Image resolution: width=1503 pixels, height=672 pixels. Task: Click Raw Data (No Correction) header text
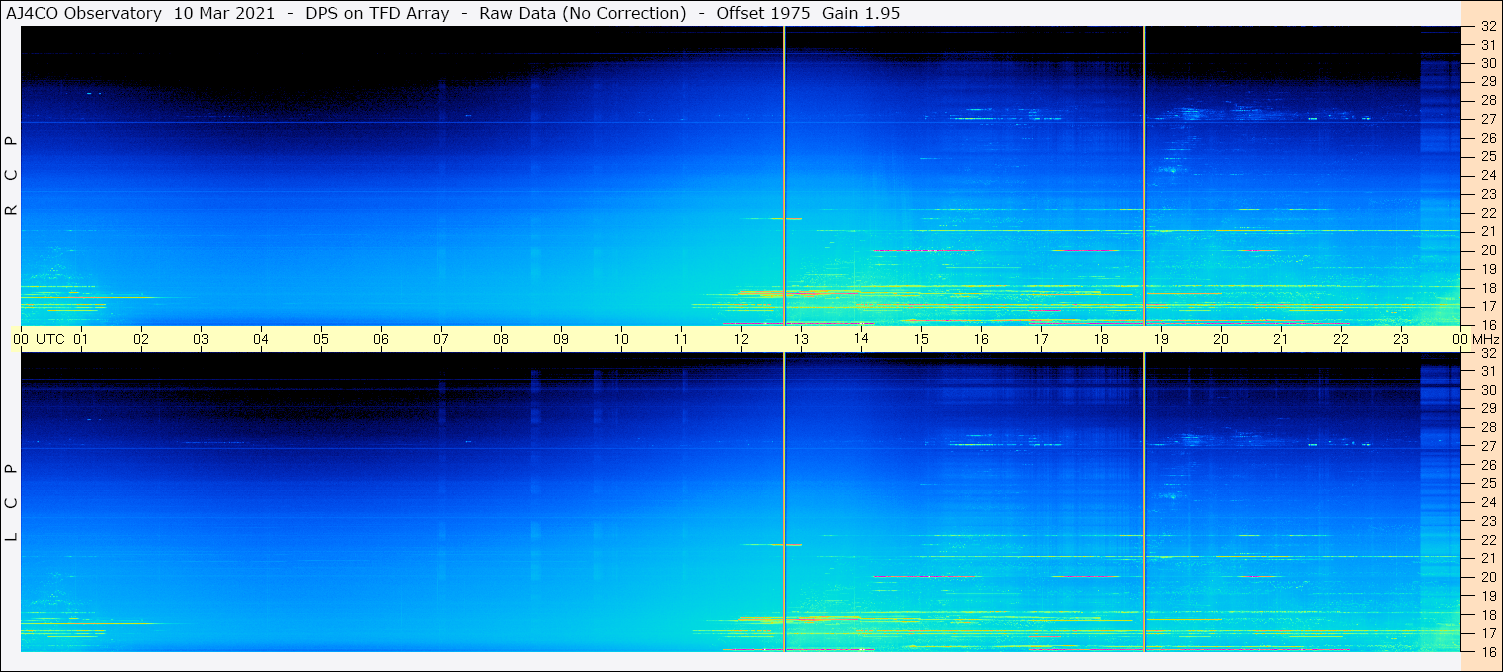[583, 13]
